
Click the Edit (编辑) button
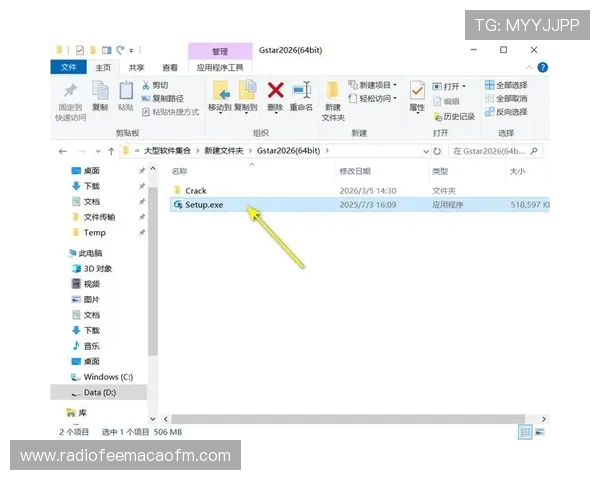pyautogui.click(x=446, y=101)
